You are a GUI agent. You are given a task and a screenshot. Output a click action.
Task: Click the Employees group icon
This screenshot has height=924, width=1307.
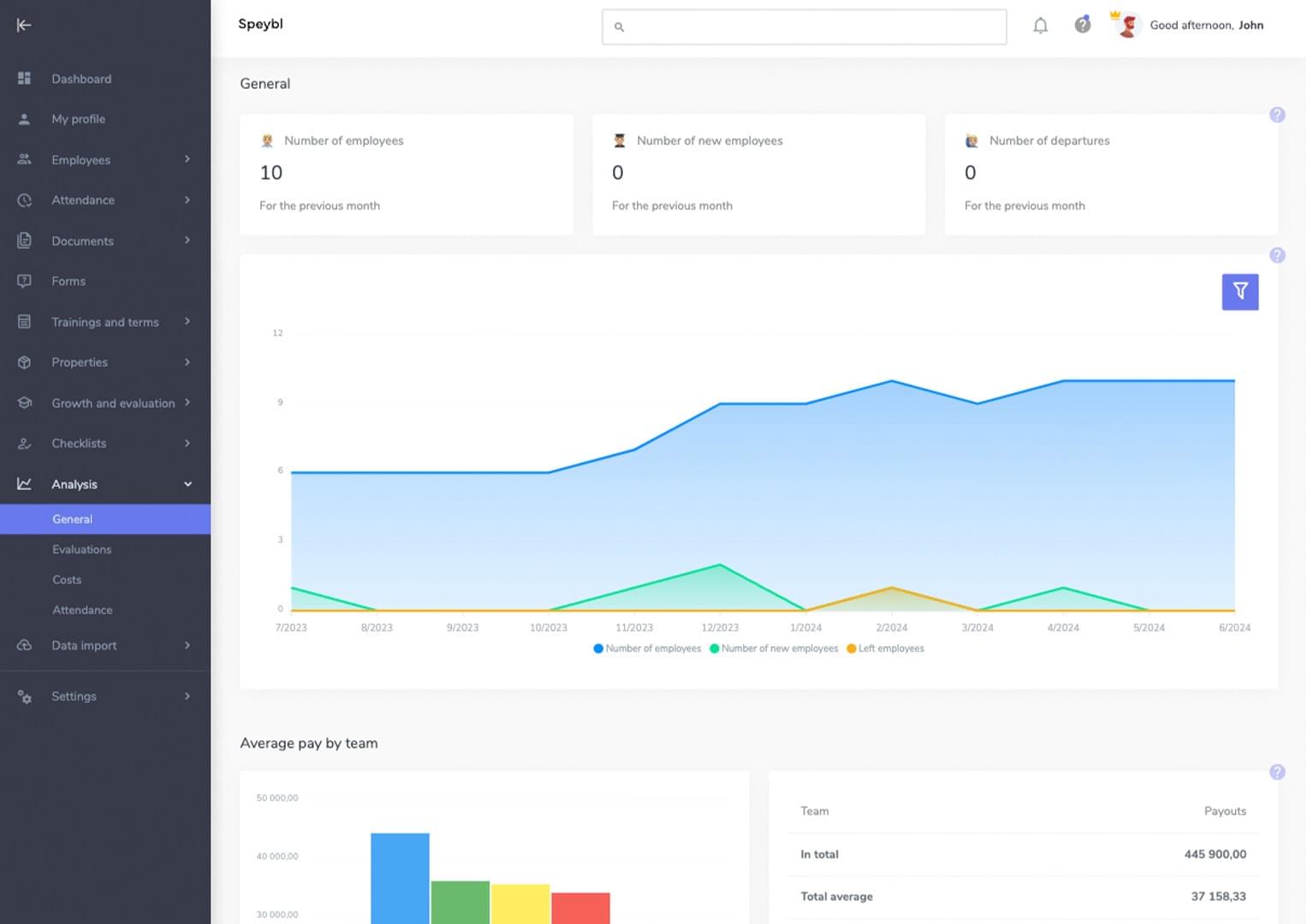24,159
